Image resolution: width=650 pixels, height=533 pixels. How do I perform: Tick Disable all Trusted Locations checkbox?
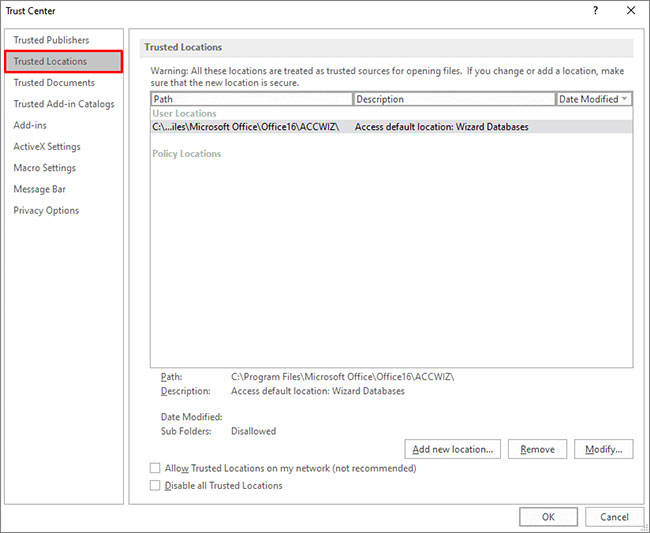click(x=155, y=486)
